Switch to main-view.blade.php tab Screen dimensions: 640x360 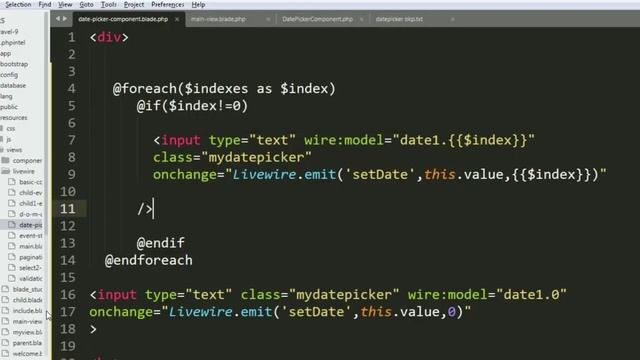pyautogui.click(x=218, y=19)
